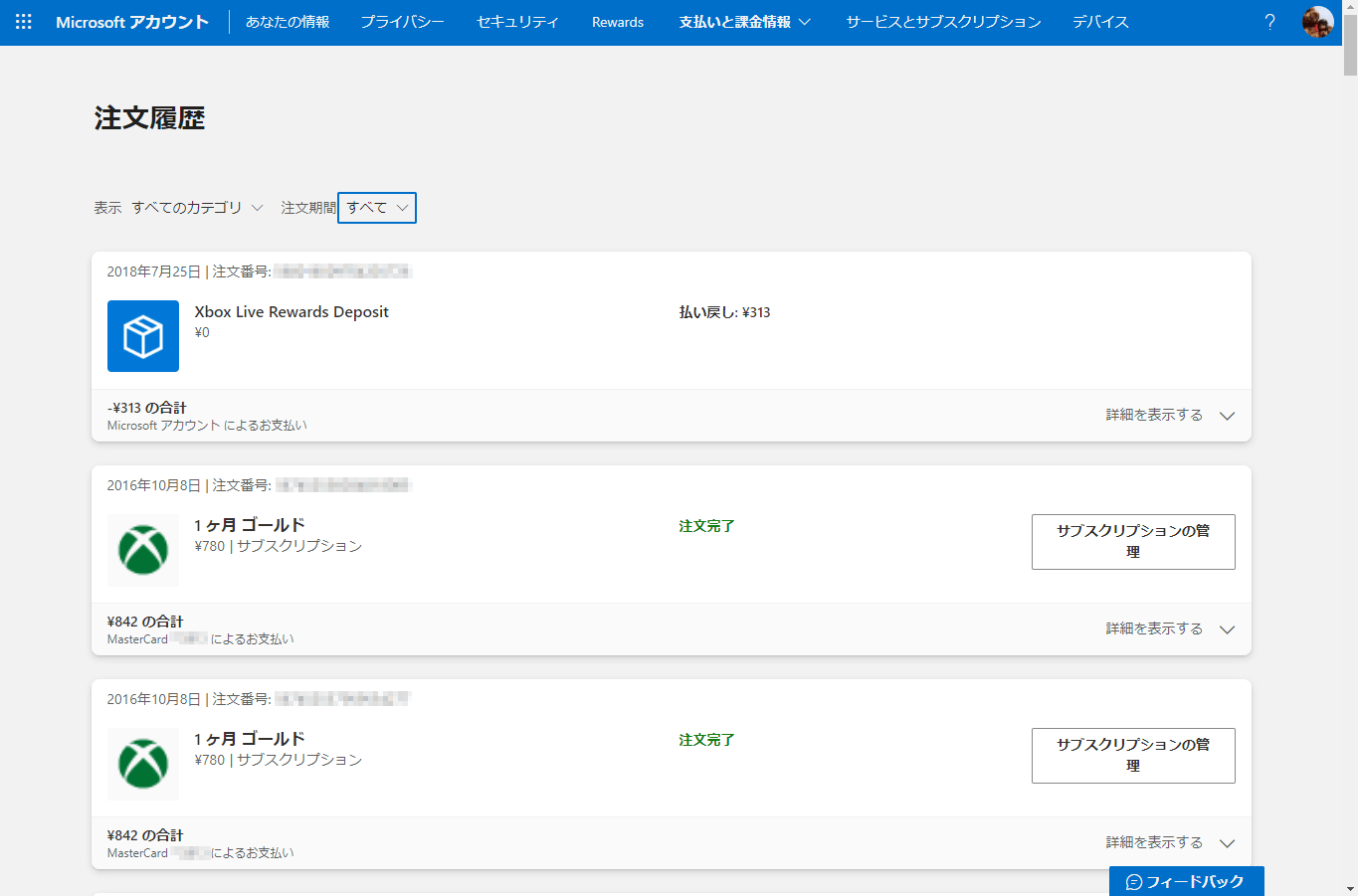Expand 詳細を表示する for second ¥842 order

click(x=1170, y=842)
